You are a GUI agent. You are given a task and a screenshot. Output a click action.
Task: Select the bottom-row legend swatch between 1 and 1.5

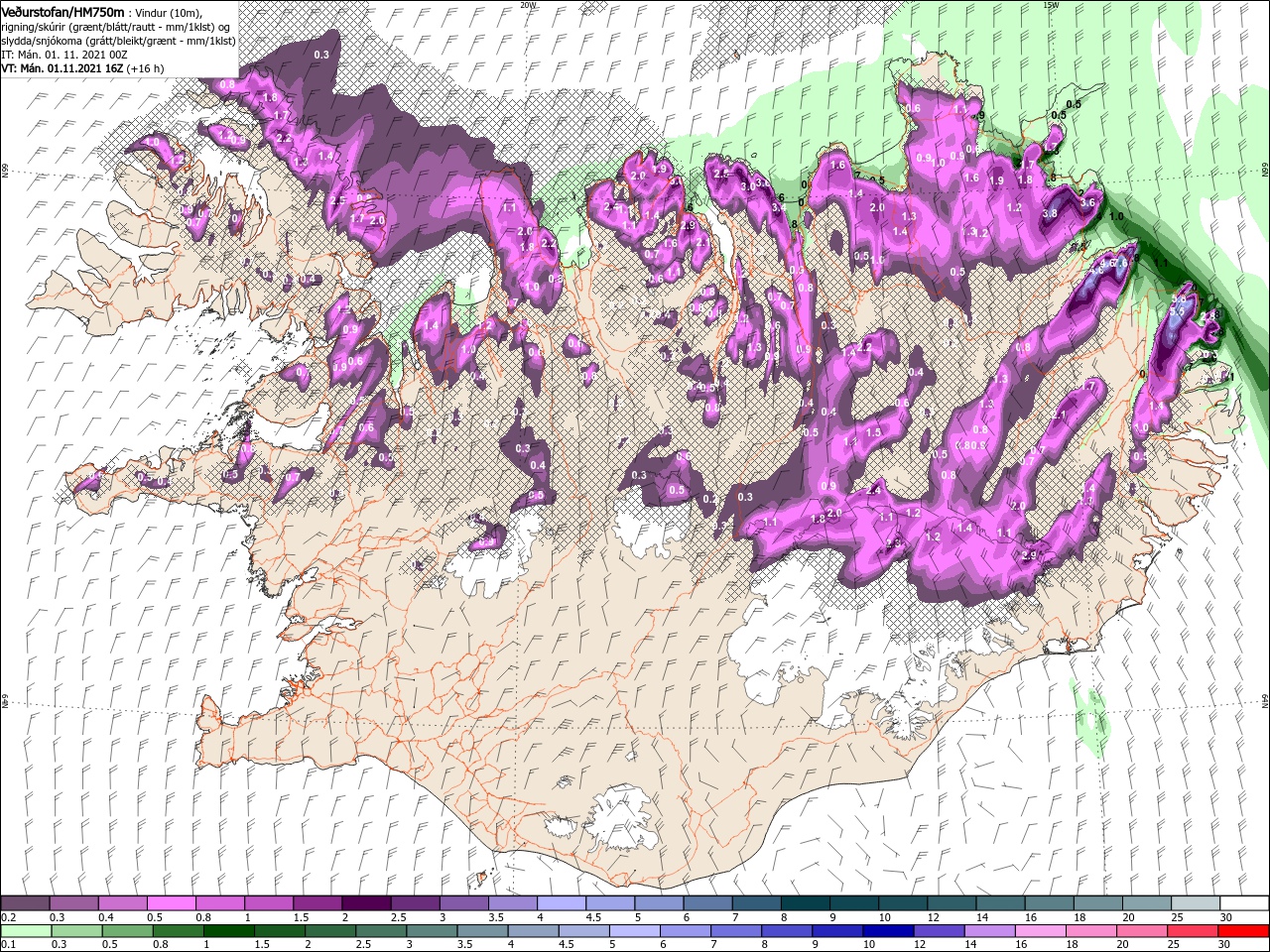point(229,931)
